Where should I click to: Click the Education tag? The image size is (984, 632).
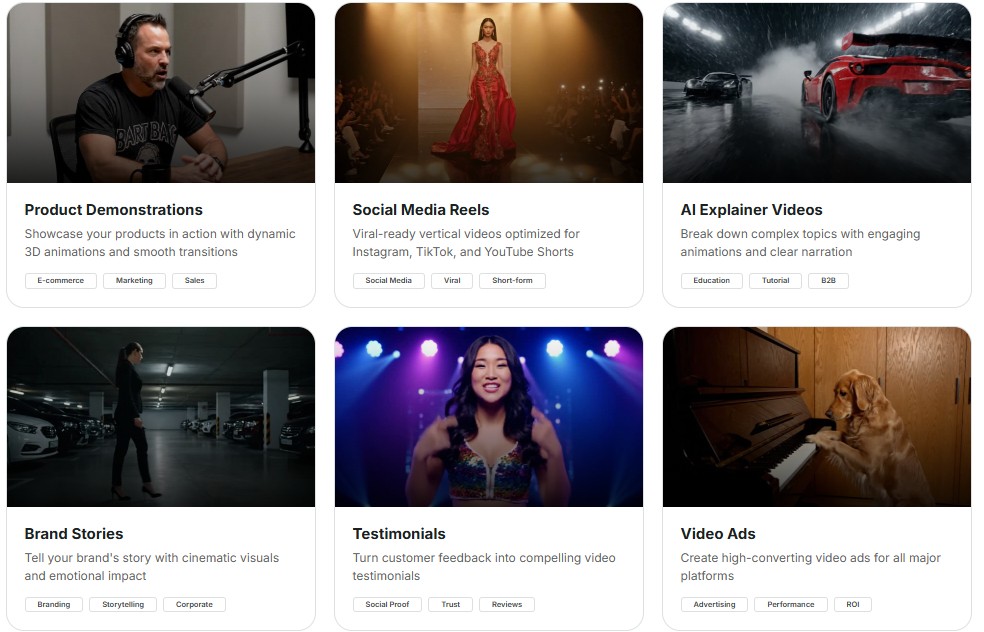tap(711, 281)
